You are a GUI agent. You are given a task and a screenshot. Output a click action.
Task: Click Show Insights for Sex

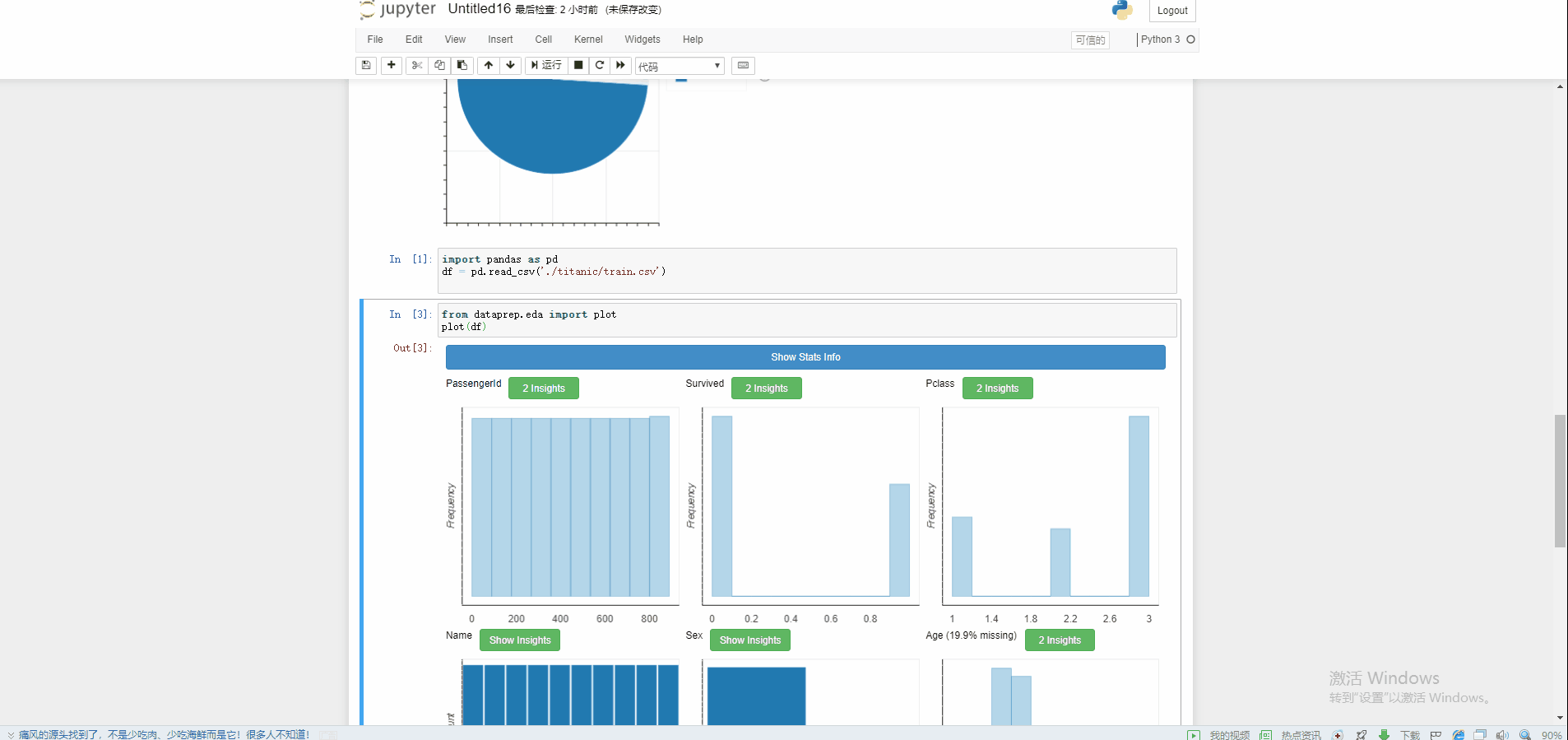tap(750, 640)
